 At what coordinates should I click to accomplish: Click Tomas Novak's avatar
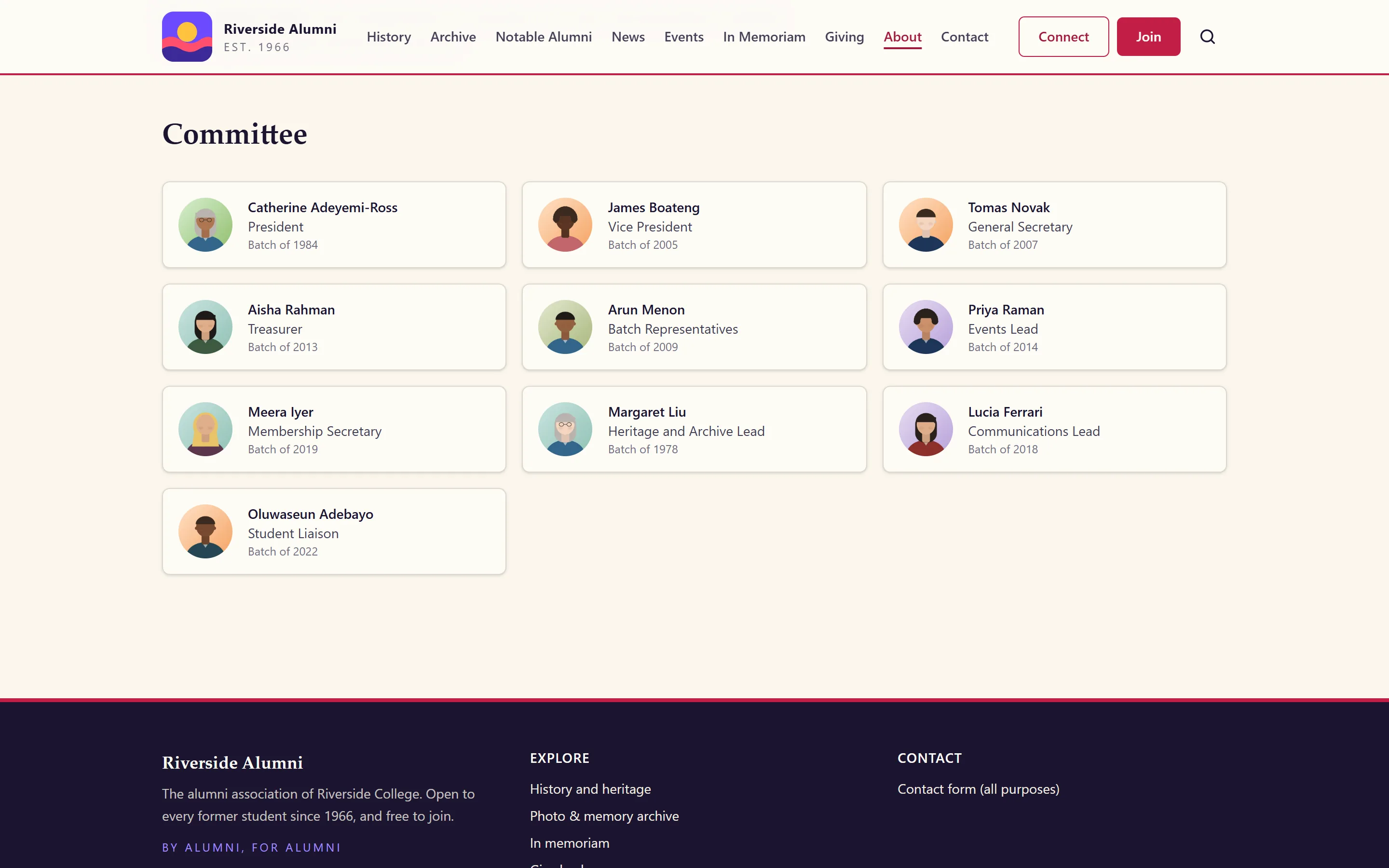[x=926, y=224]
